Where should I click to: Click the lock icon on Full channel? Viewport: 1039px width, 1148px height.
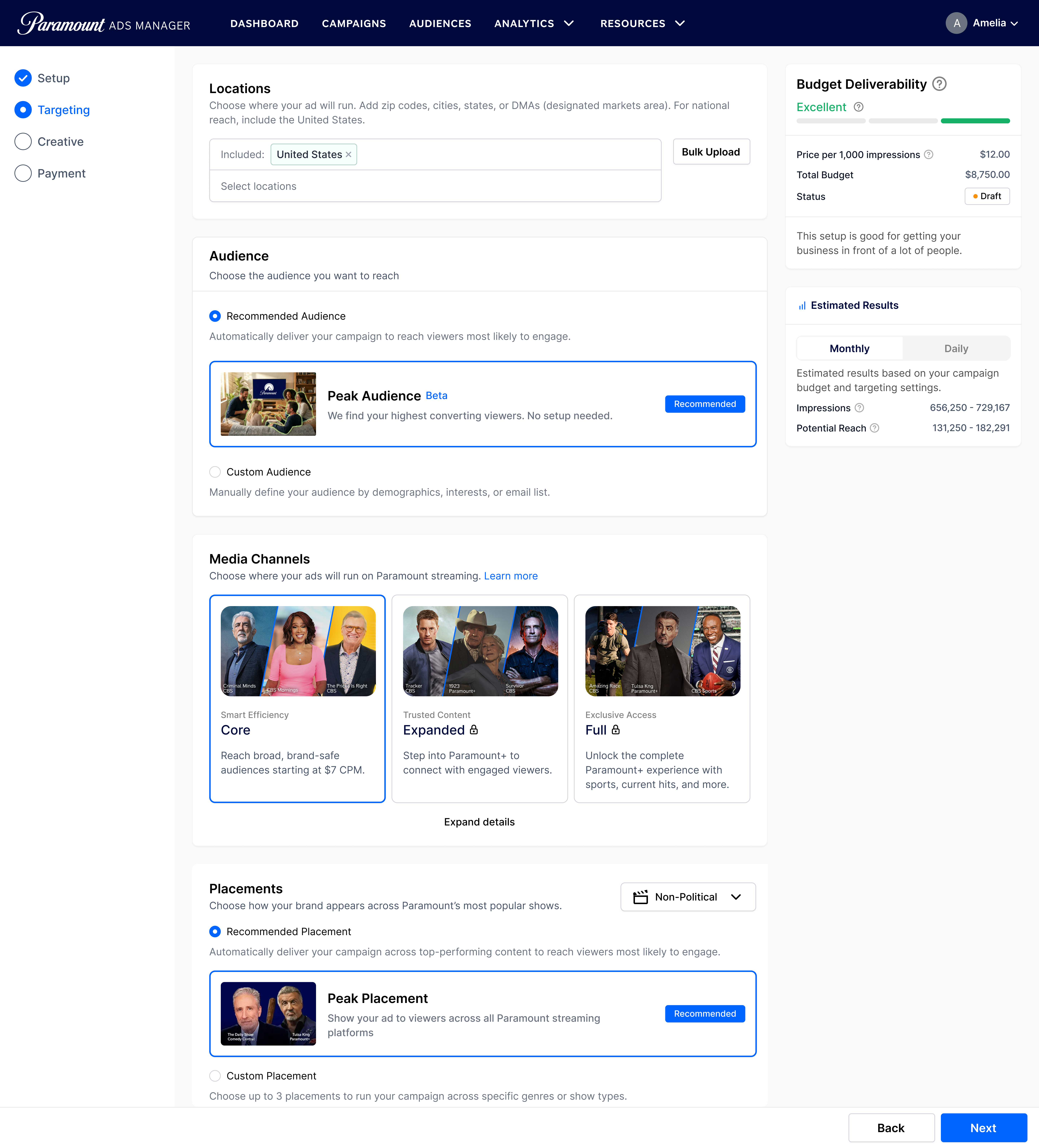615,729
